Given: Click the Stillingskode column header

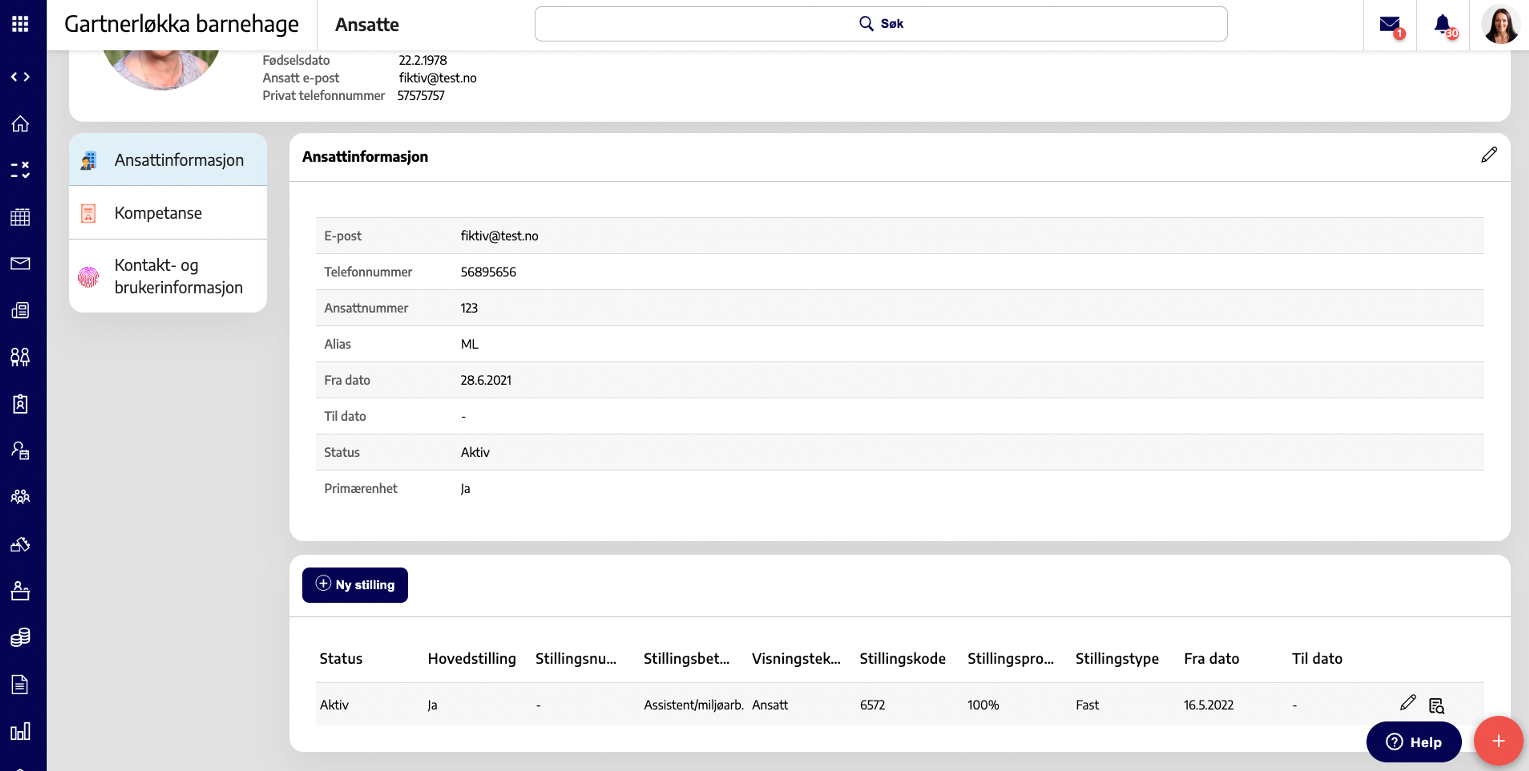Looking at the screenshot, I should [x=903, y=659].
